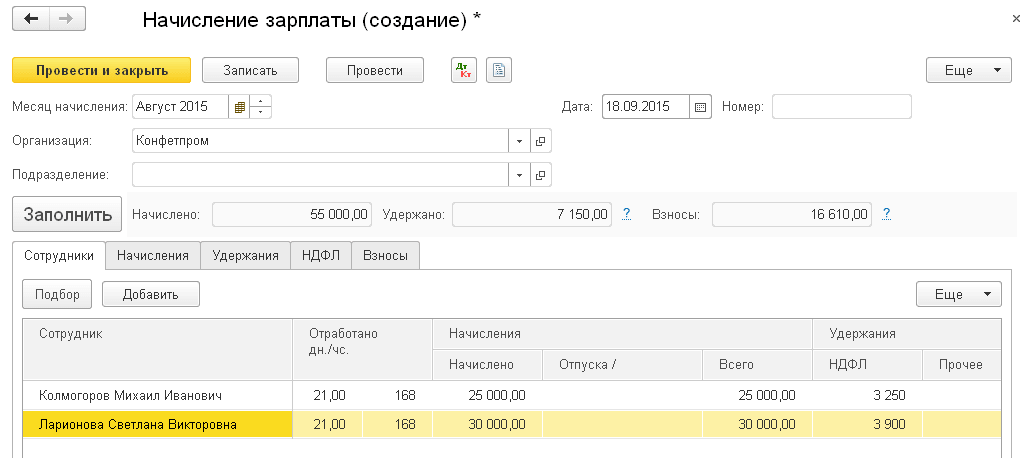
Task: Open month picker for Месяц начисления
Action: click(x=239, y=106)
